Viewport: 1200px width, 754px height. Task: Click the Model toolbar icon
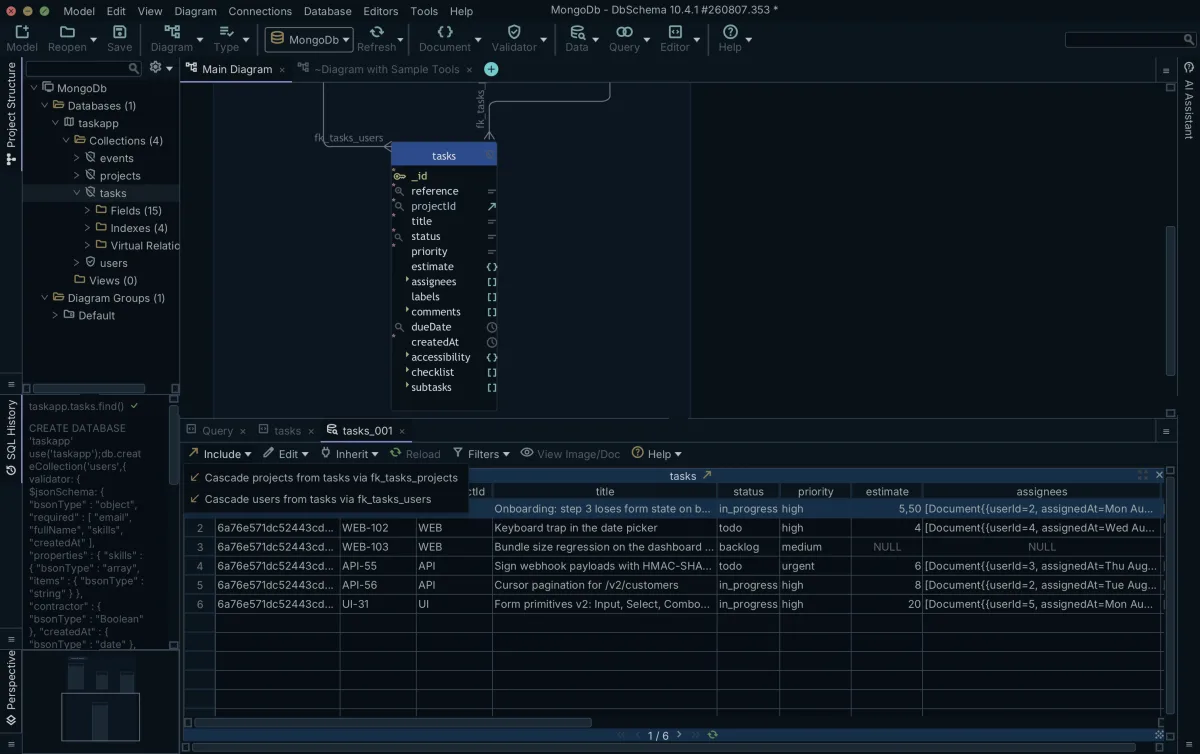coord(22,32)
